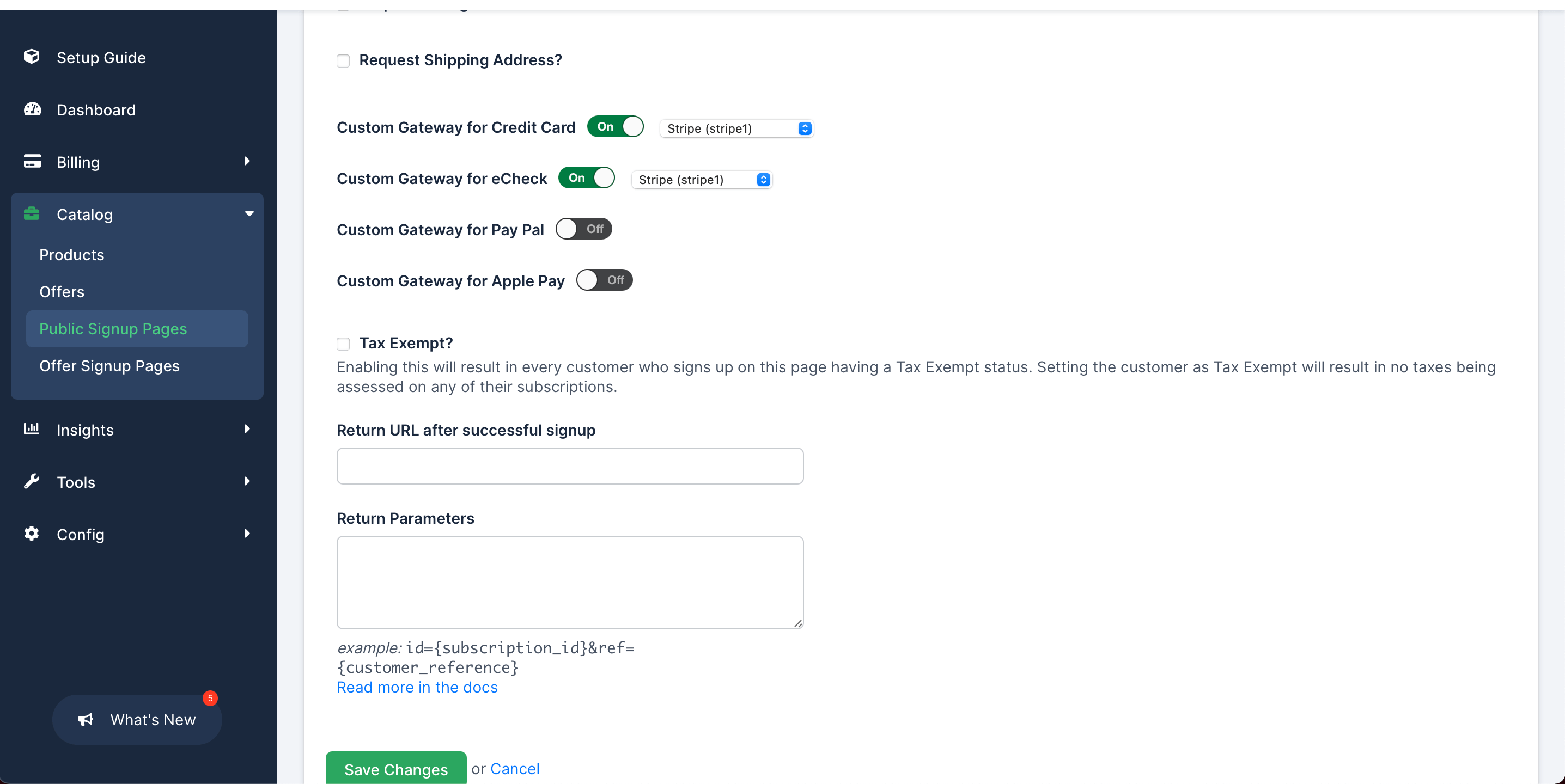This screenshot has width=1565, height=784.
Task: Click the Tools wrench icon
Action: 32,481
